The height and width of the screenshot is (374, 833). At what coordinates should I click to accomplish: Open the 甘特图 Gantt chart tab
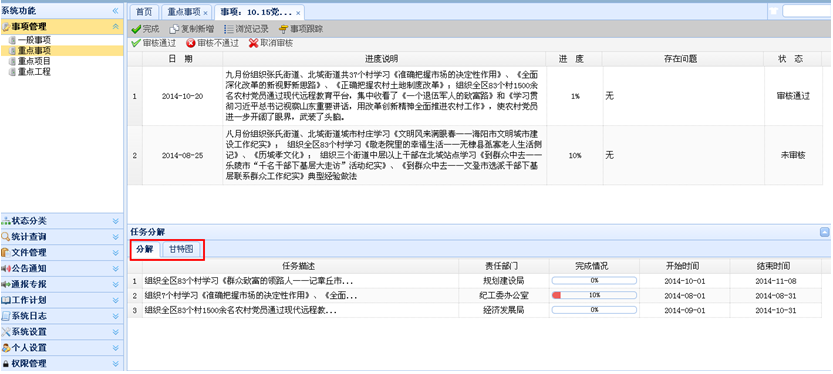pos(181,249)
